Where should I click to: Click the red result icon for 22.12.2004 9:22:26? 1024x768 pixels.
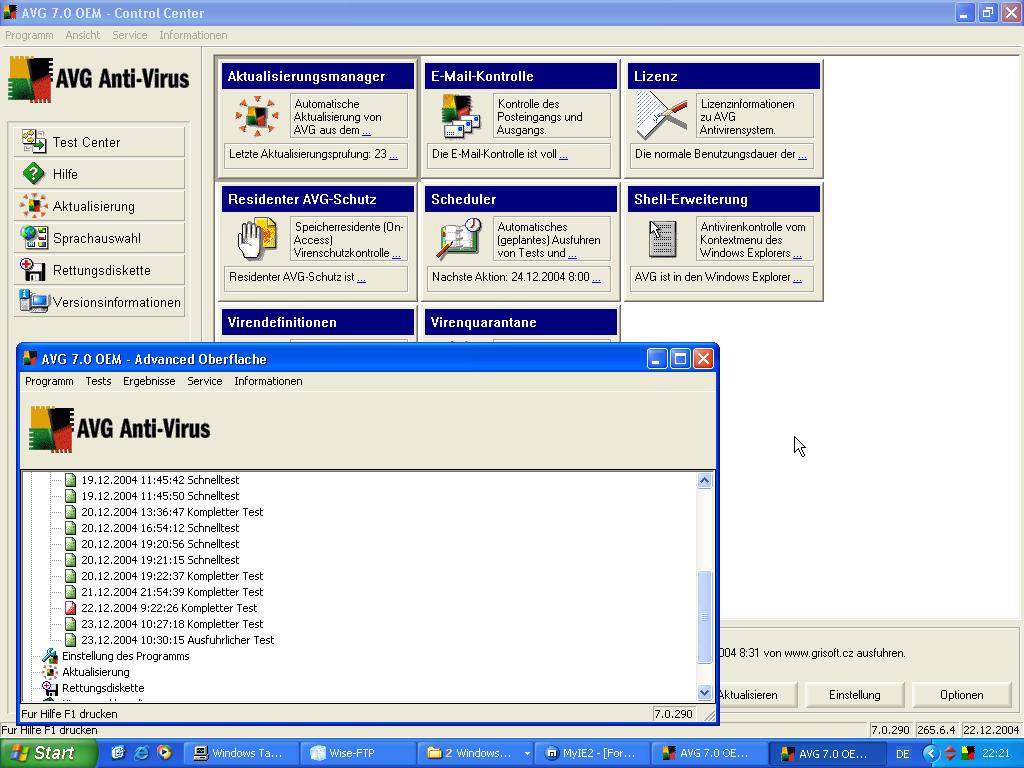(x=71, y=608)
